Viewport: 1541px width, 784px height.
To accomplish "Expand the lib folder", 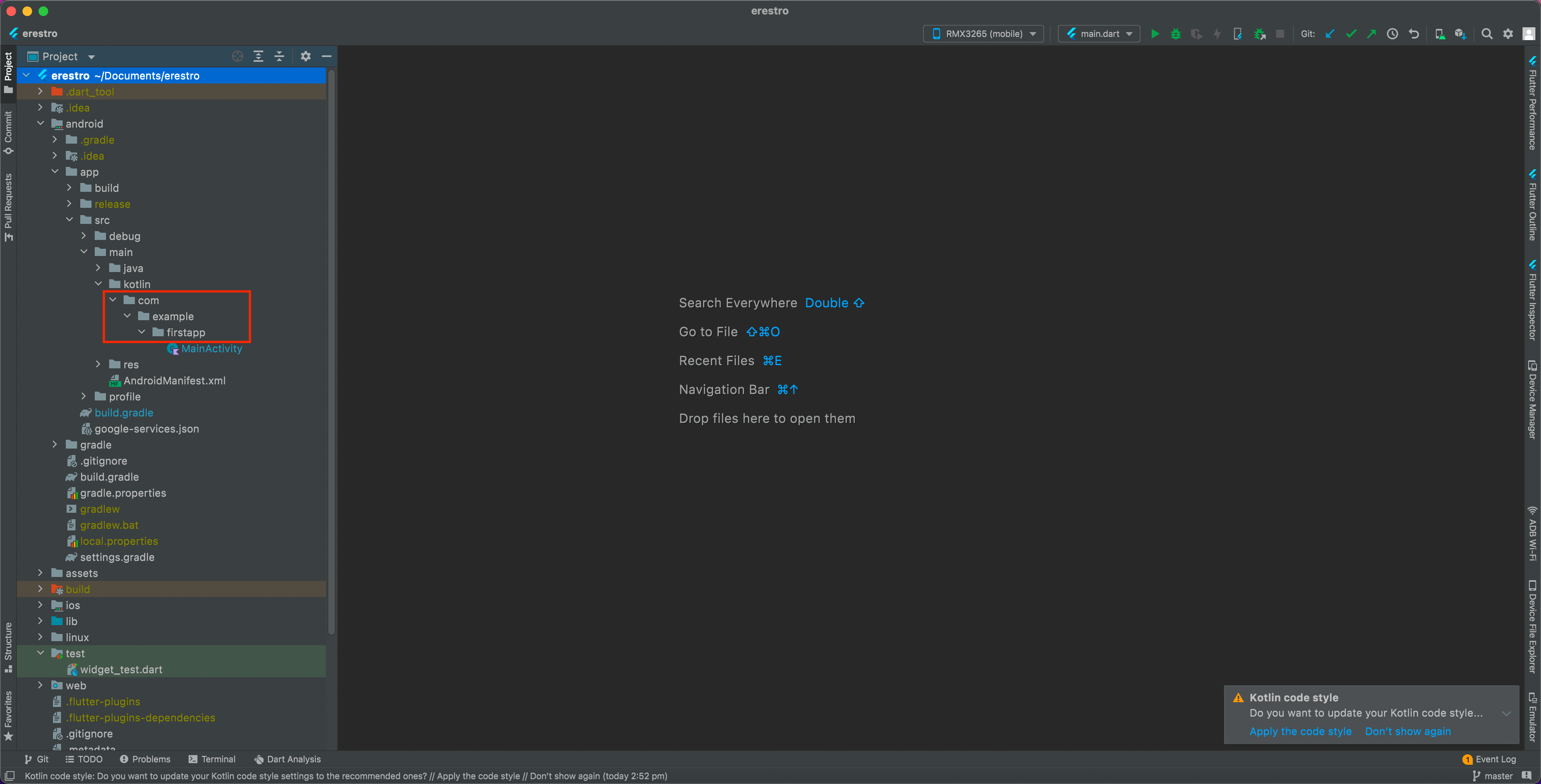I will (x=41, y=621).
